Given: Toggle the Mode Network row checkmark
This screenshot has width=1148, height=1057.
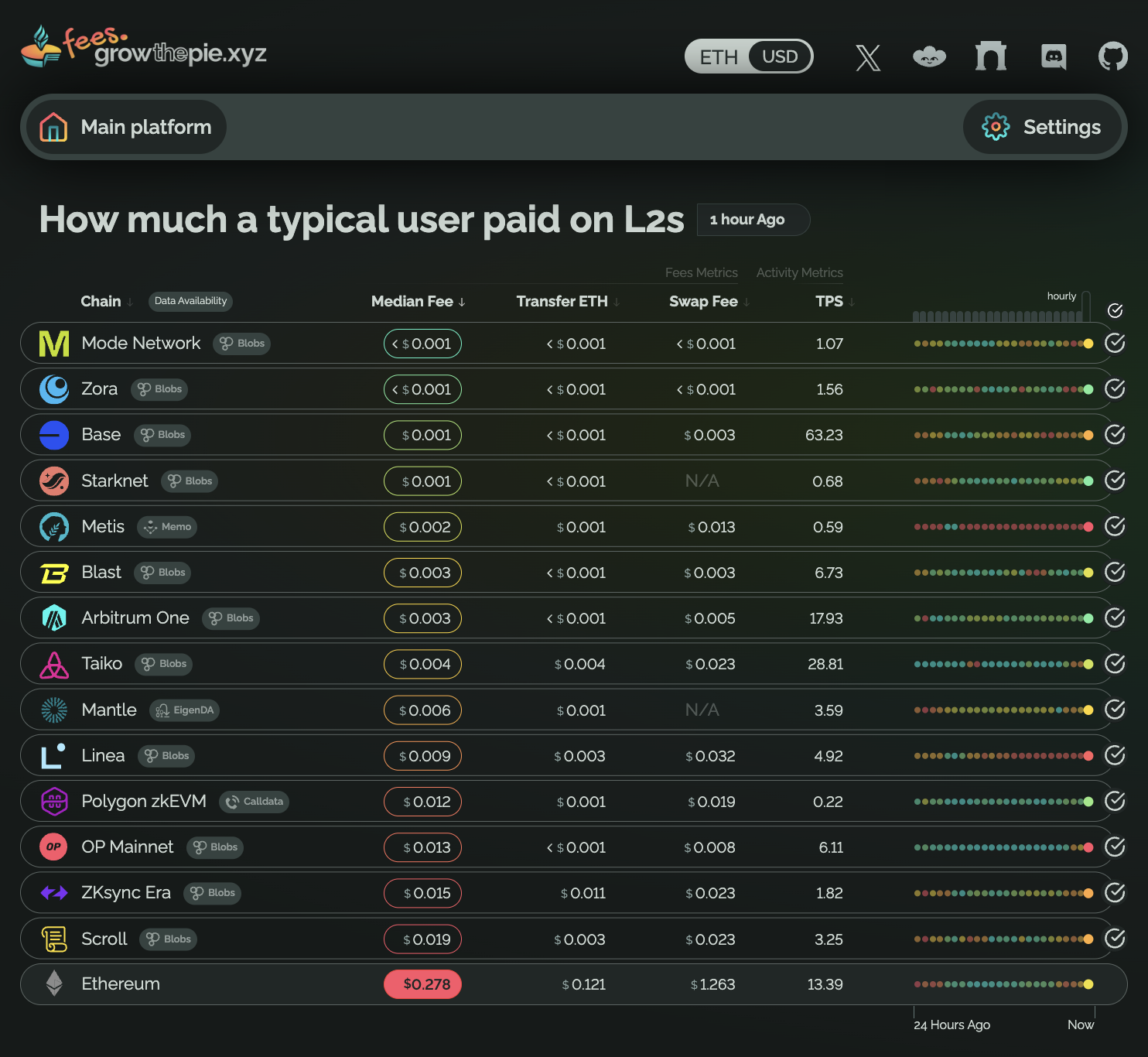Looking at the screenshot, I should point(1115,343).
